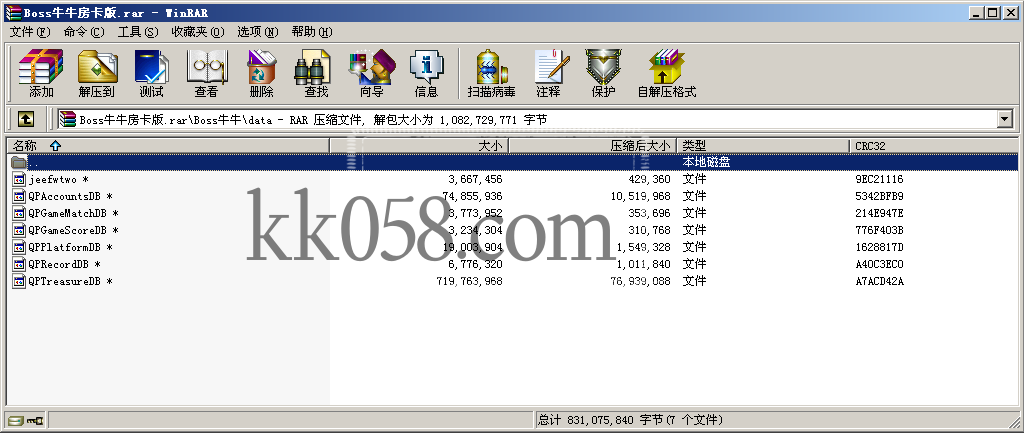1024x433 pixels.
Task: Sort by 压缩后大小 column header
Action: (592, 146)
